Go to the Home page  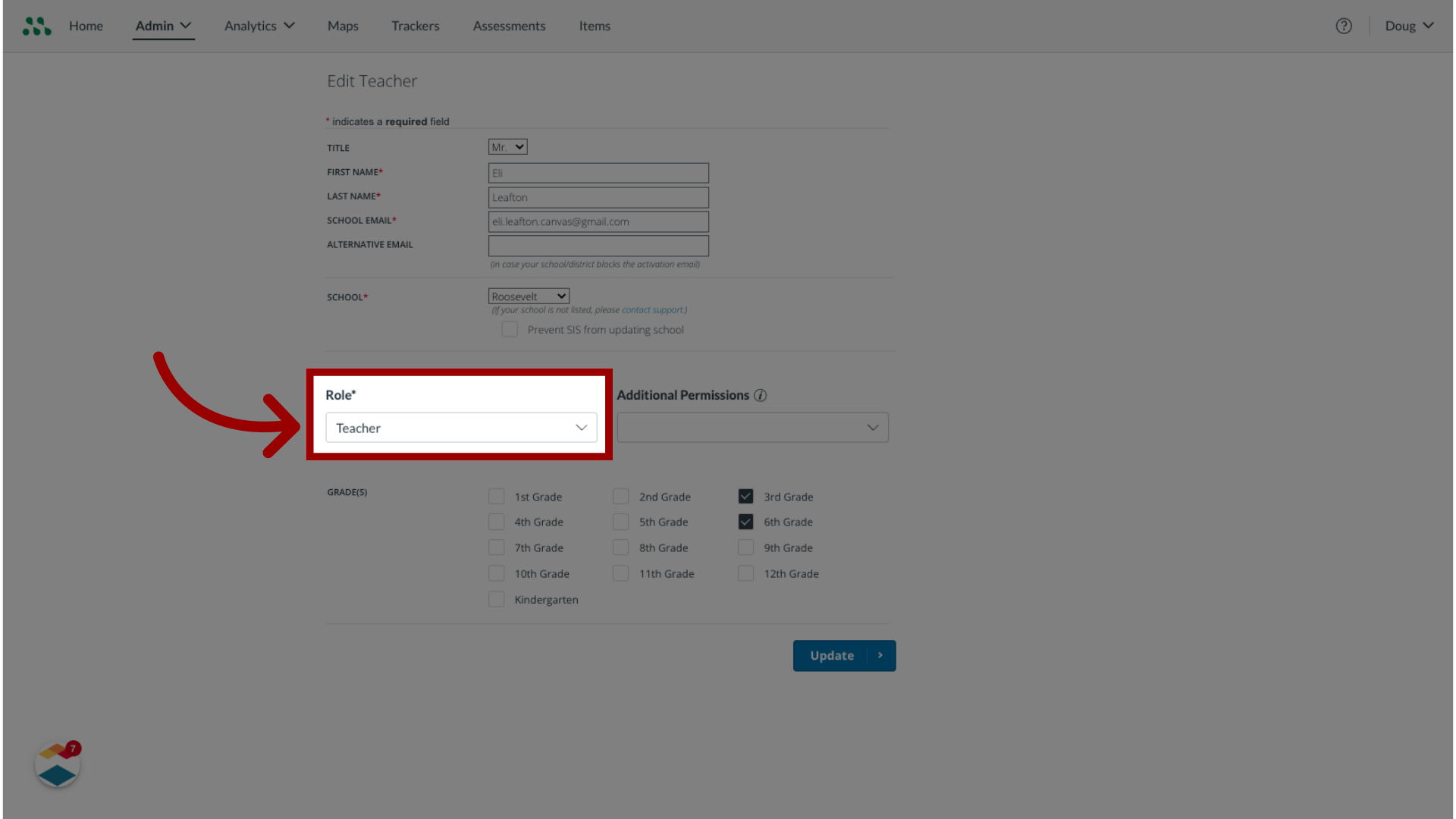click(86, 26)
